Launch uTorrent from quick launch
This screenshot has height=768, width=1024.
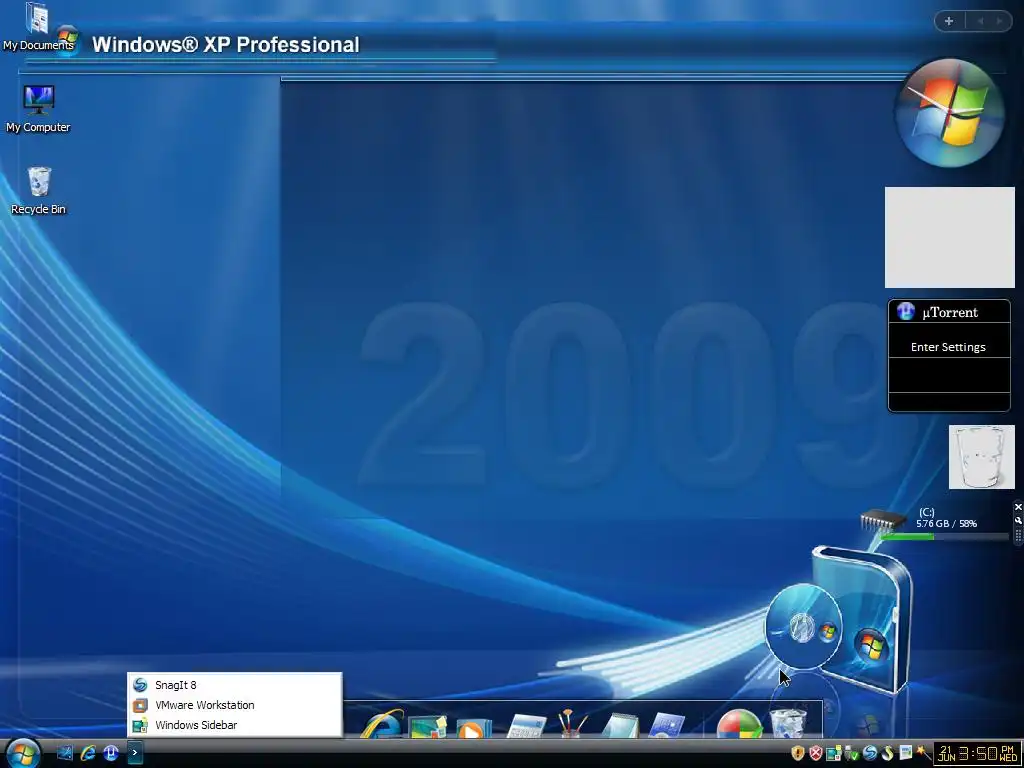coord(111,752)
